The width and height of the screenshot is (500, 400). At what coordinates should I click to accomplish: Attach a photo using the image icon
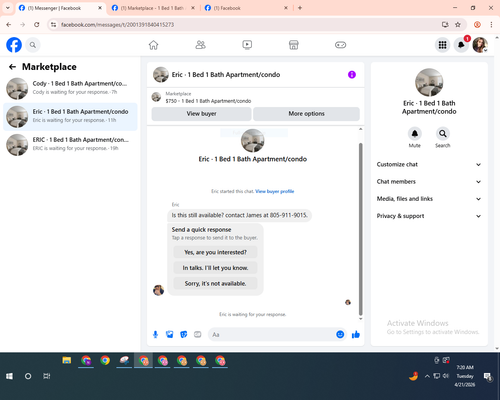[x=170, y=334]
